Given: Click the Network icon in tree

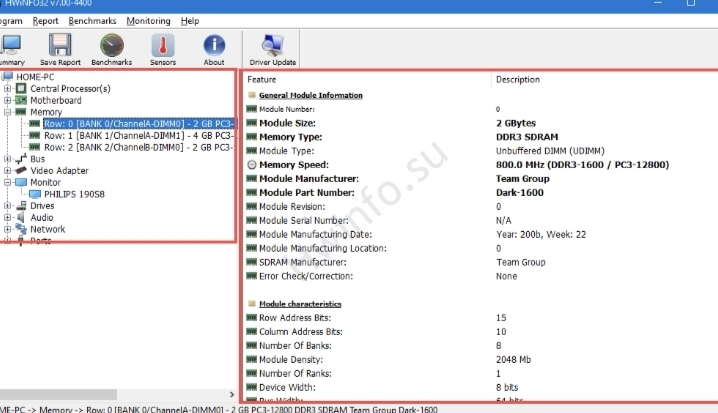Looking at the screenshot, I should point(21,229).
